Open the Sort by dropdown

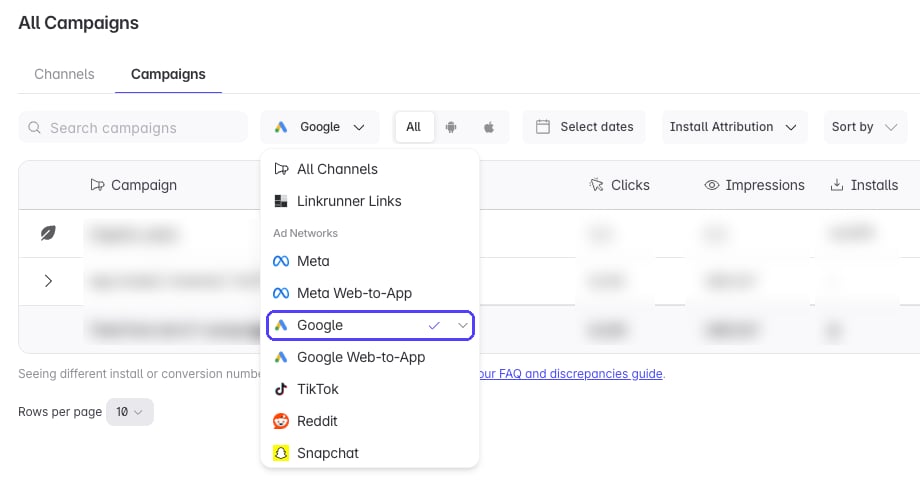[x=865, y=127]
